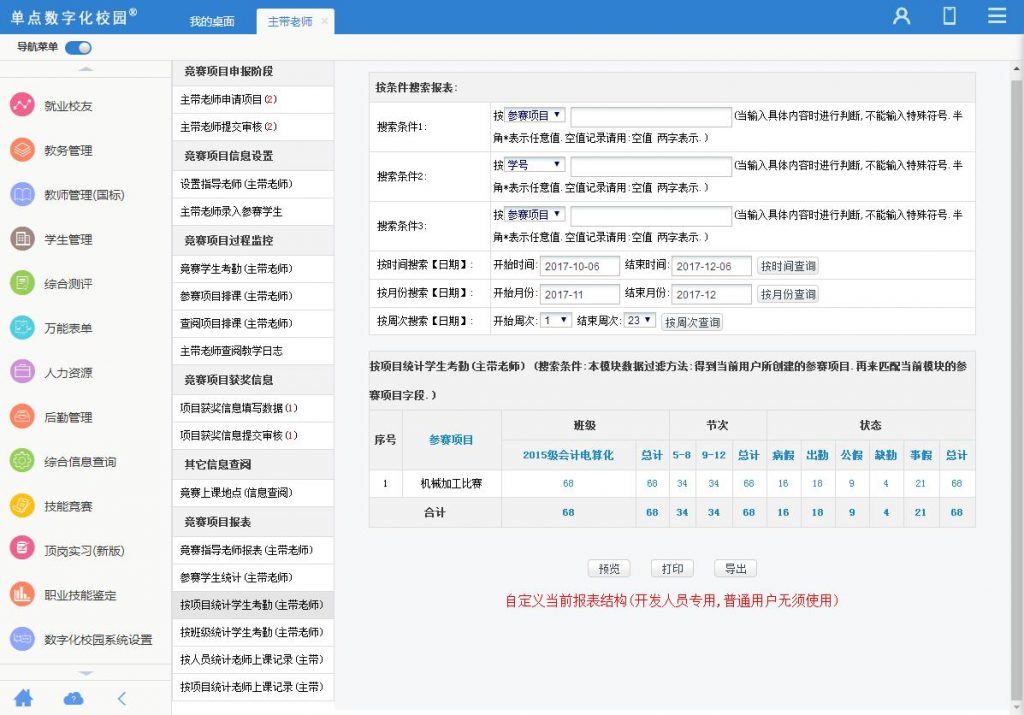This screenshot has height=715, width=1024.
Task: Click the 预览 button
Action: click(609, 569)
